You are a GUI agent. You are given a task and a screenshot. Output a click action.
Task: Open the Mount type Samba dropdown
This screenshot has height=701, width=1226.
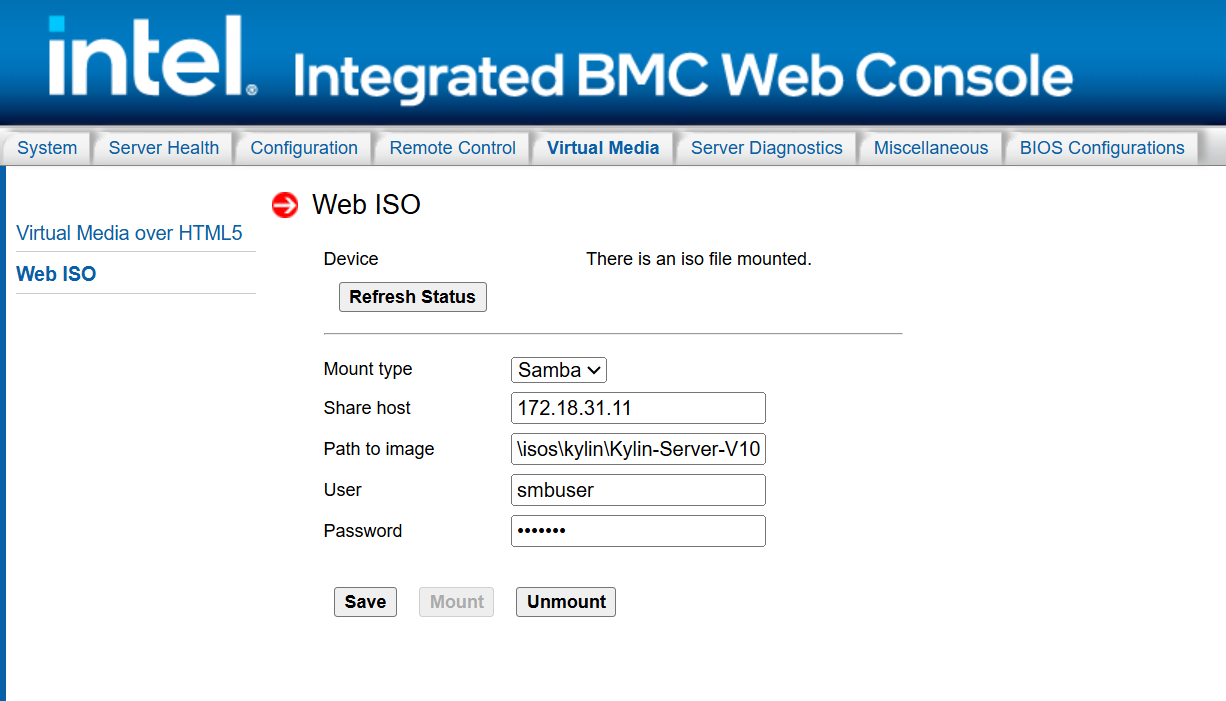559,370
